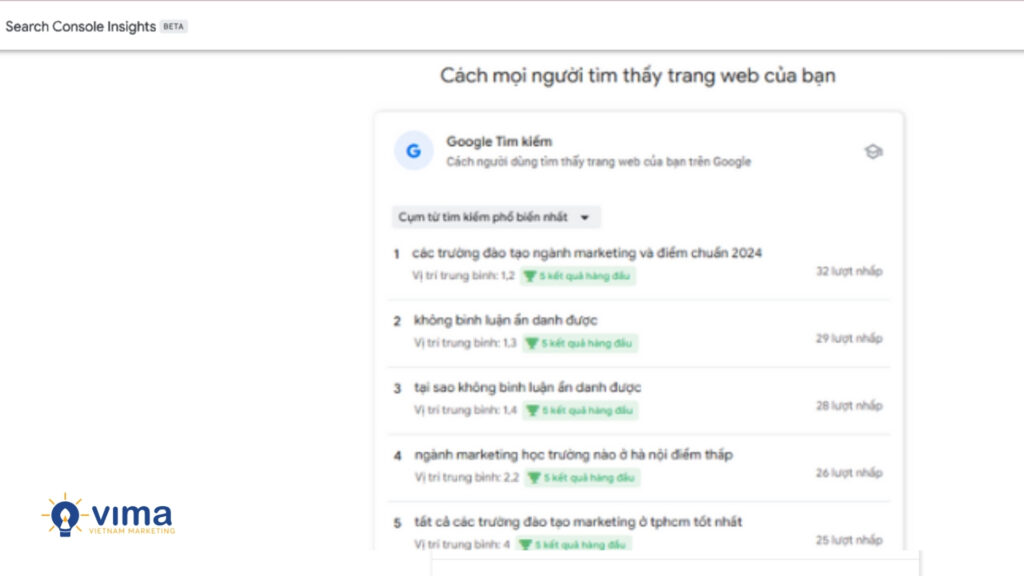
Task: Click '32 lượt nhấp' click count
Action: 849,271
